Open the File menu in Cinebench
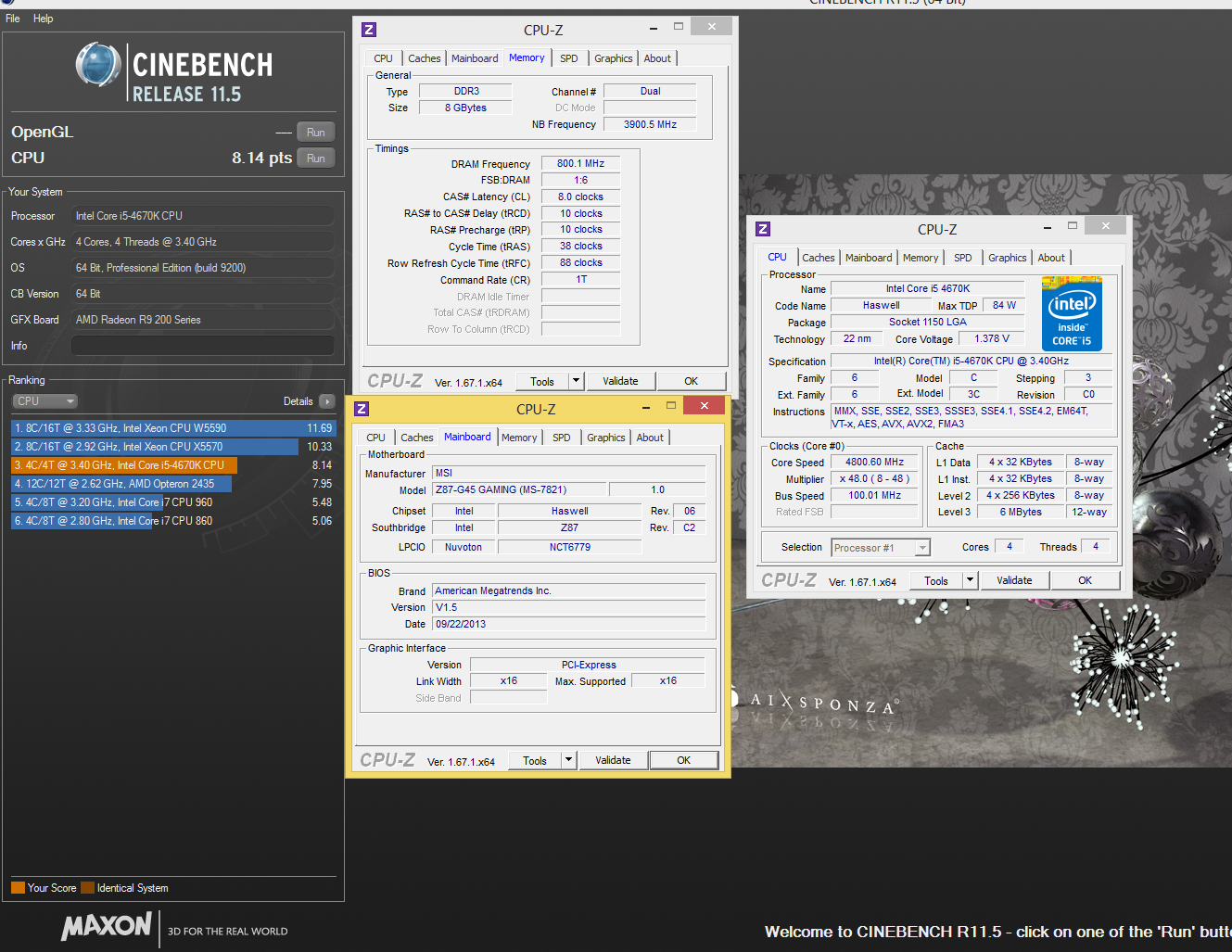The image size is (1232, 952). click(13, 19)
